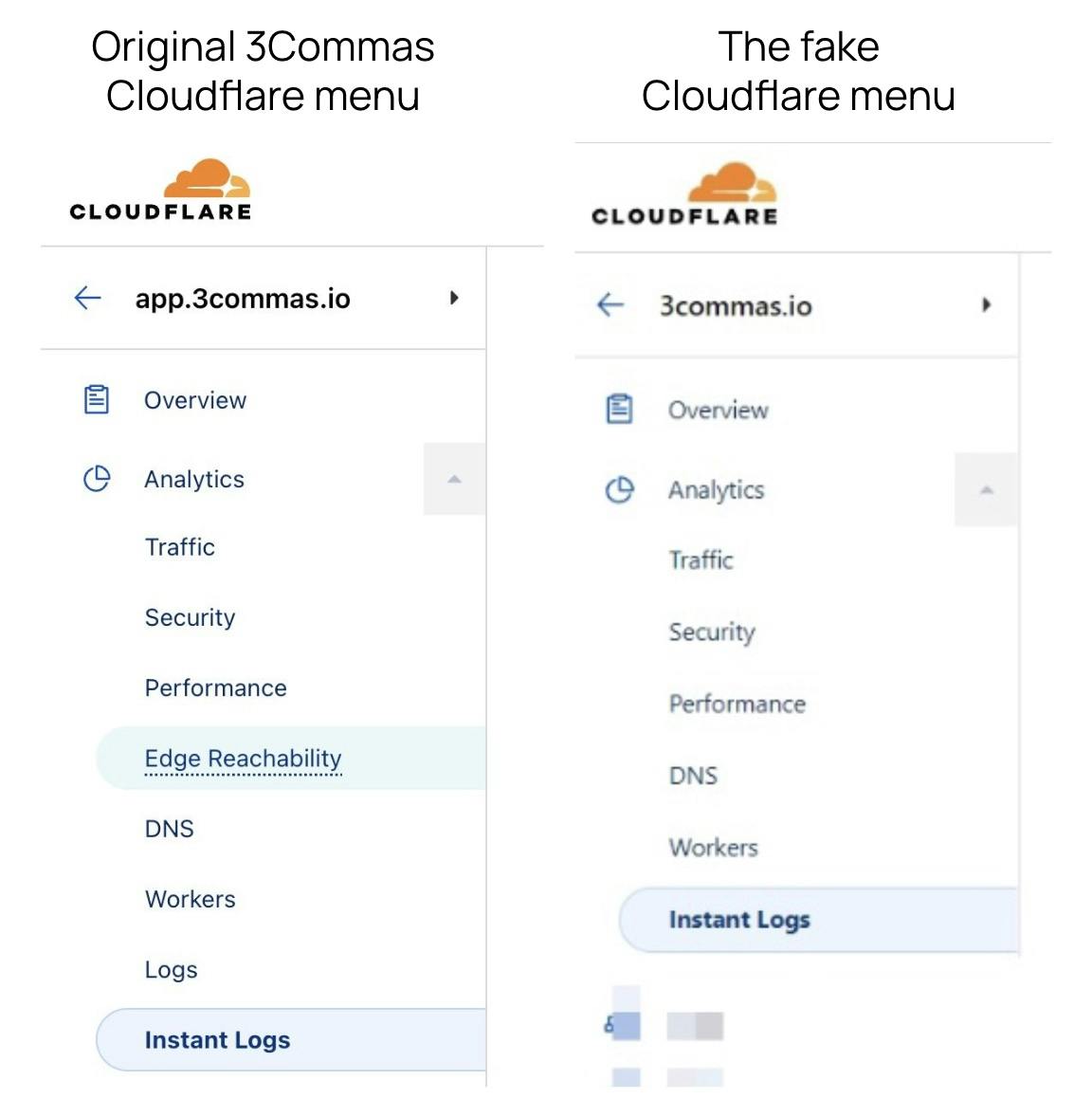Expand the app.3commas.io site switcher arrow
The height and width of the screenshot is (1117, 1092).
click(x=454, y=298)
